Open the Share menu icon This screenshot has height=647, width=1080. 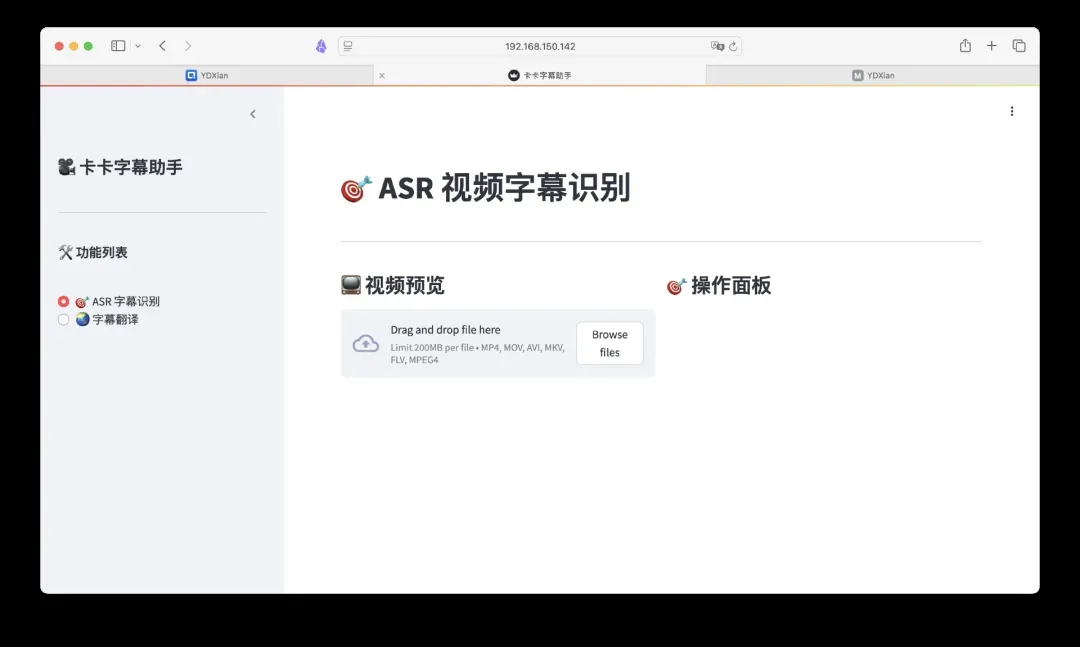tap(965, 46)
